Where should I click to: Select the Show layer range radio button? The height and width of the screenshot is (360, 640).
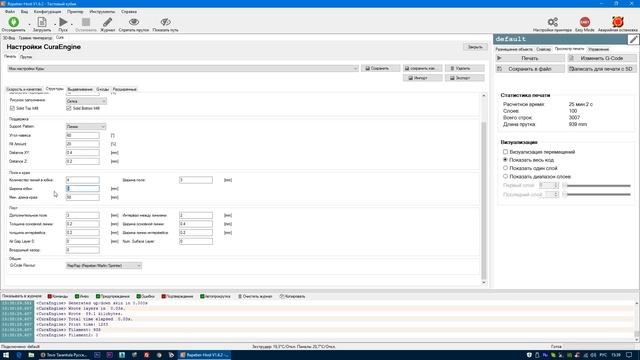(505, 176)
